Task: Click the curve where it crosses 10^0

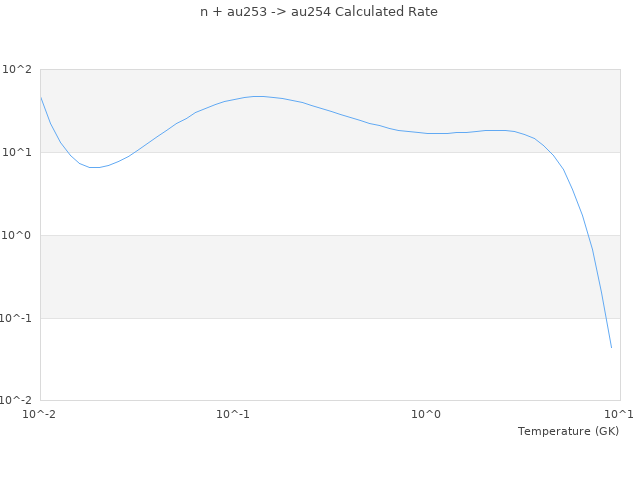Action: (x=587, y=235)
